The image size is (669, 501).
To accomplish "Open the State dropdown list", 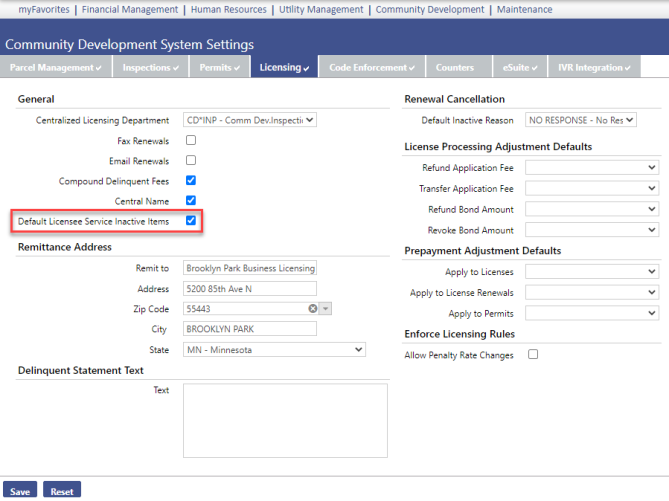I will pos(275,350).
